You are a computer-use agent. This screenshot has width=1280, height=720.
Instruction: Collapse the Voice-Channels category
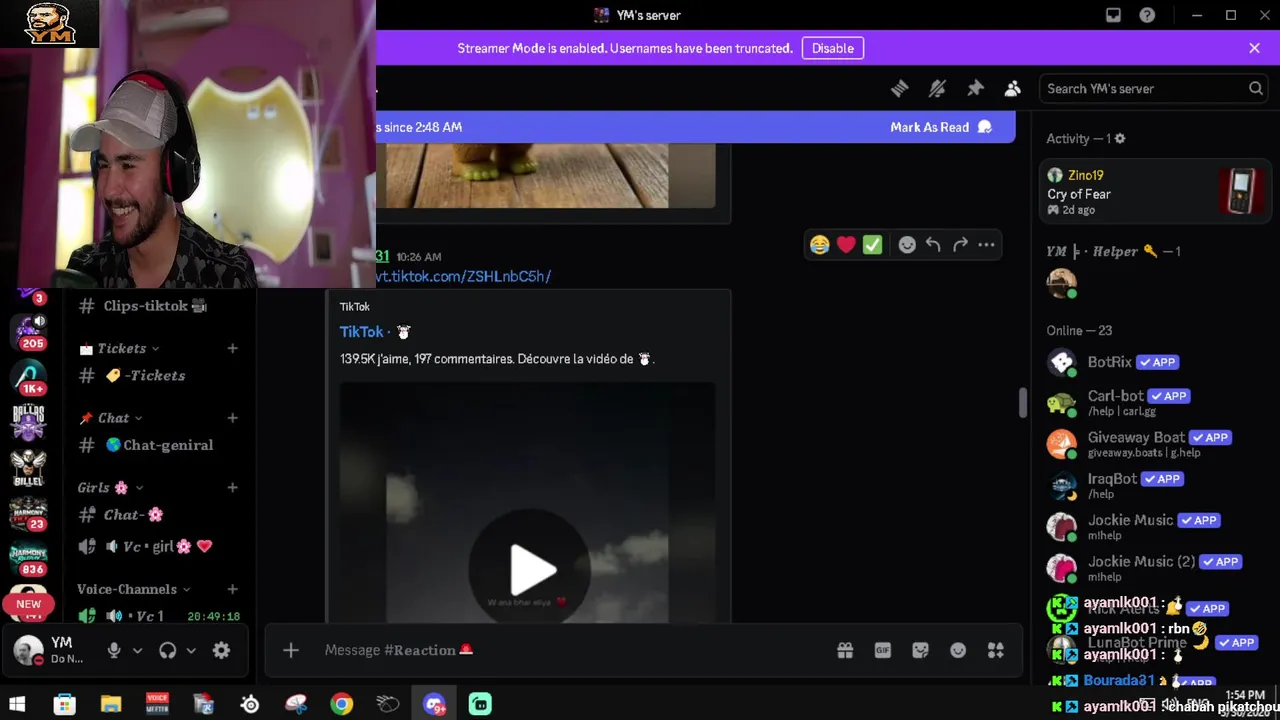coord(134,589)
